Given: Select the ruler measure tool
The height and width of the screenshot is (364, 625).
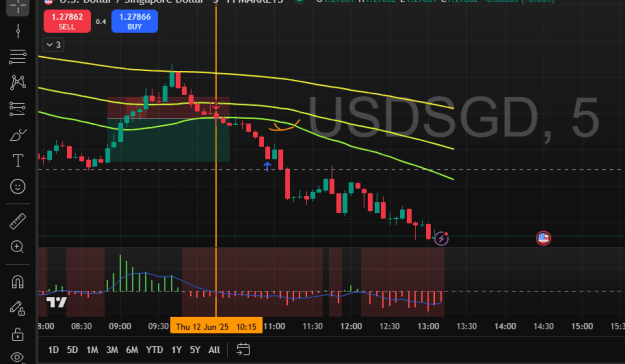Looking at the screenshot, I should pos(18,221).
